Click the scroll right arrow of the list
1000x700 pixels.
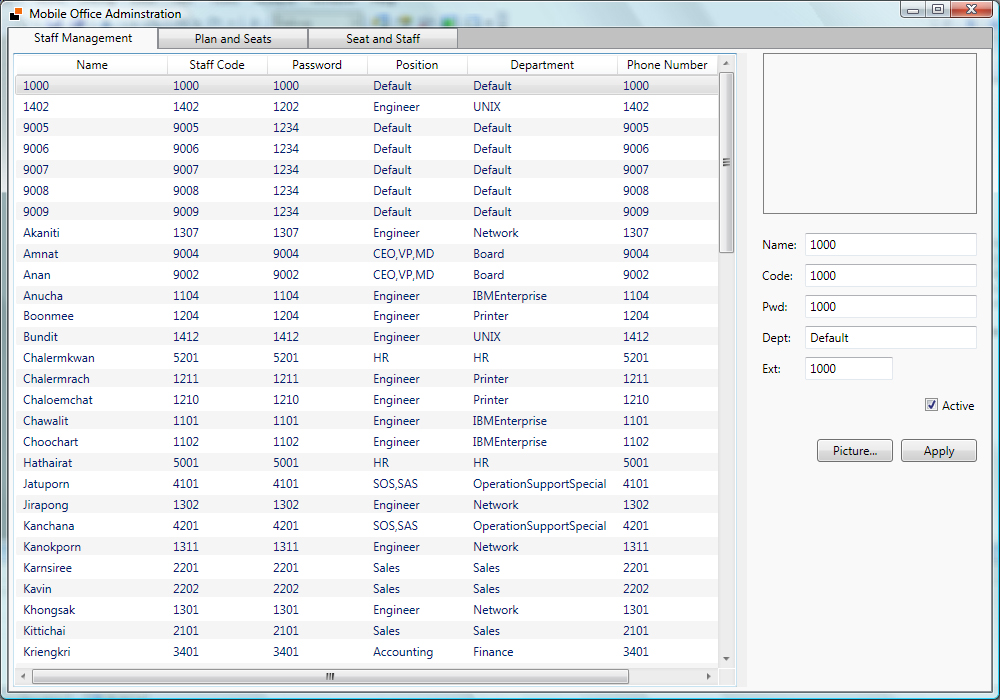coord(709,677)
